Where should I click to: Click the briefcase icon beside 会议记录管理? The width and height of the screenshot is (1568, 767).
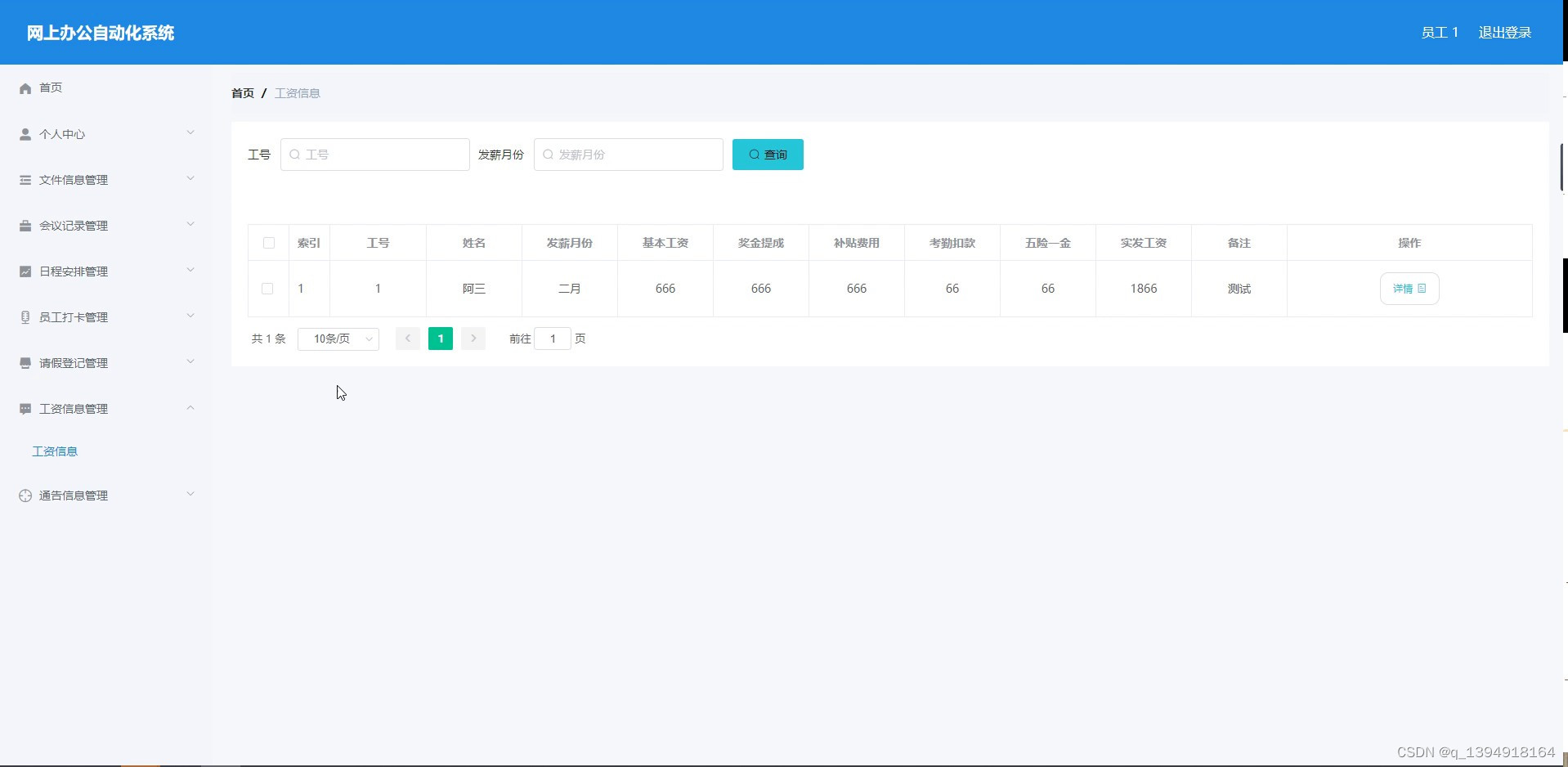coord(25,226)
